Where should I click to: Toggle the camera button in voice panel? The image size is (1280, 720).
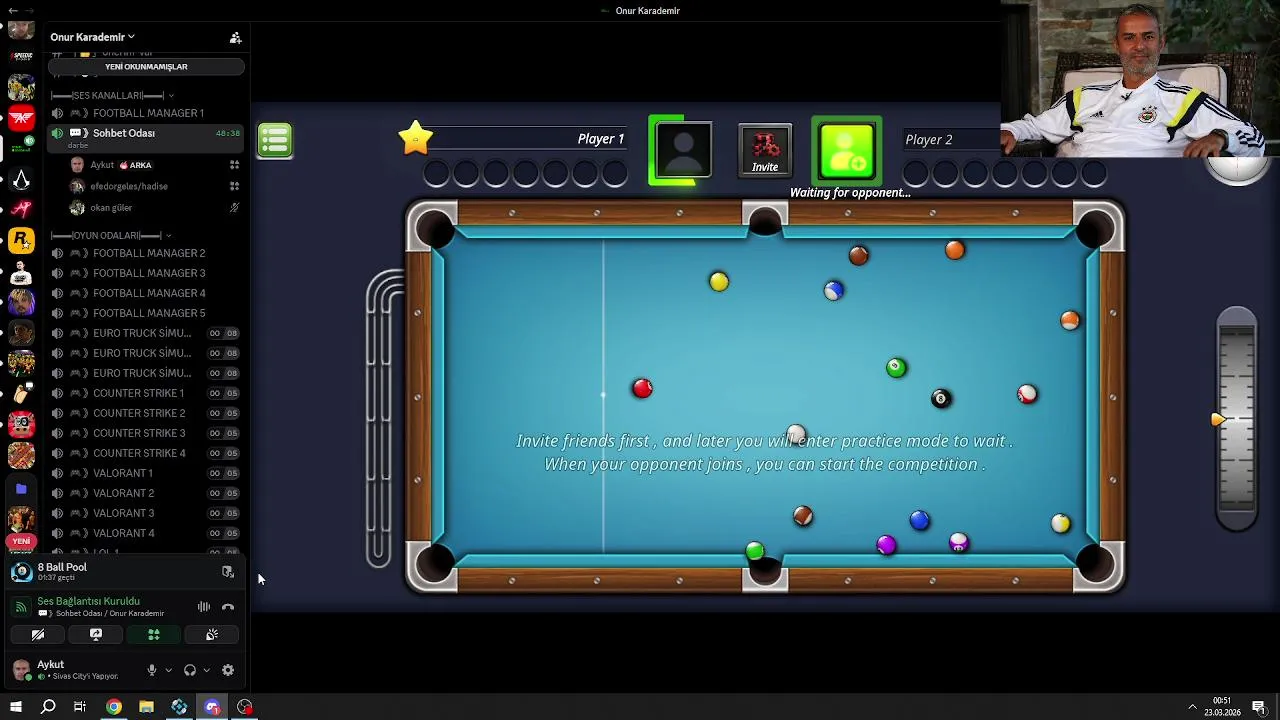click(38, 634)
